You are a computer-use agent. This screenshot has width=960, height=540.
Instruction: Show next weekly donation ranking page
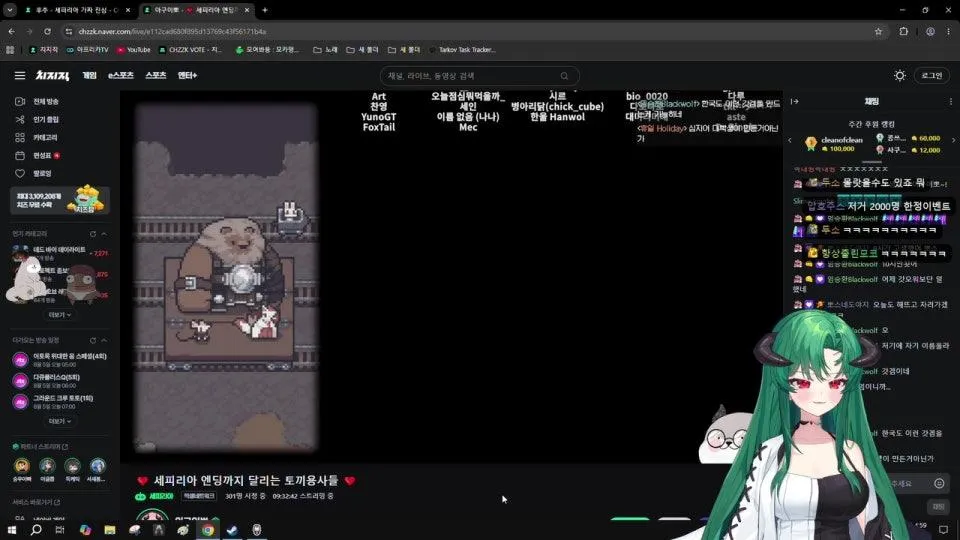tap(953, 140)
